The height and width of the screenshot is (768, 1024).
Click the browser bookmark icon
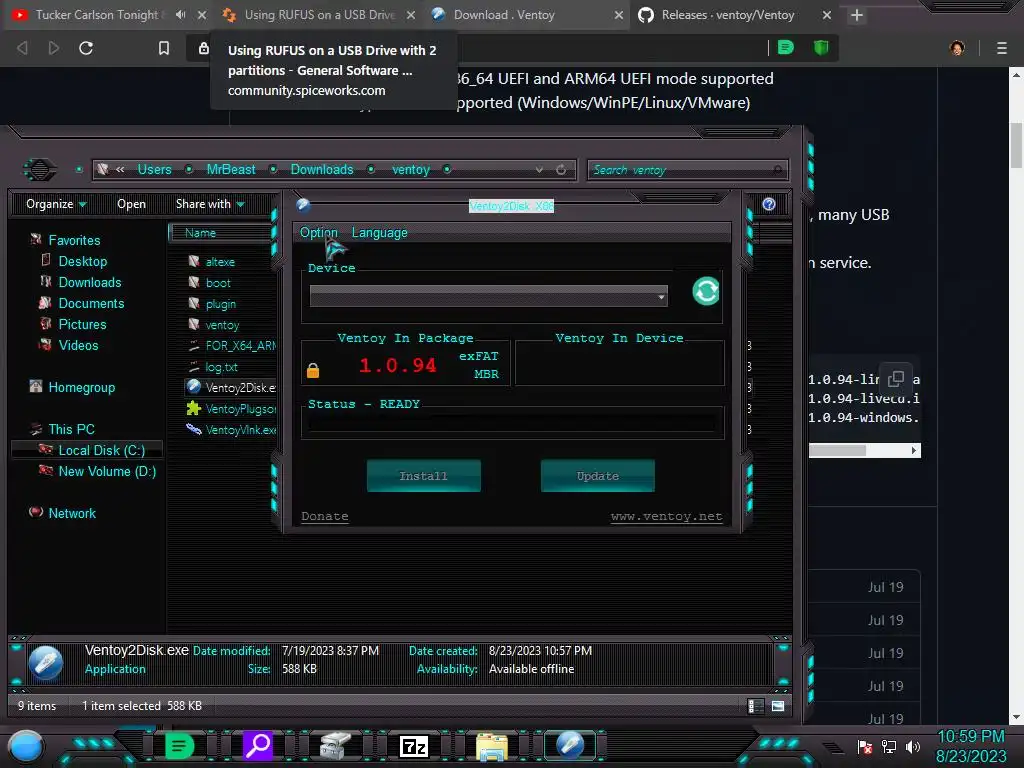(164, 48)
